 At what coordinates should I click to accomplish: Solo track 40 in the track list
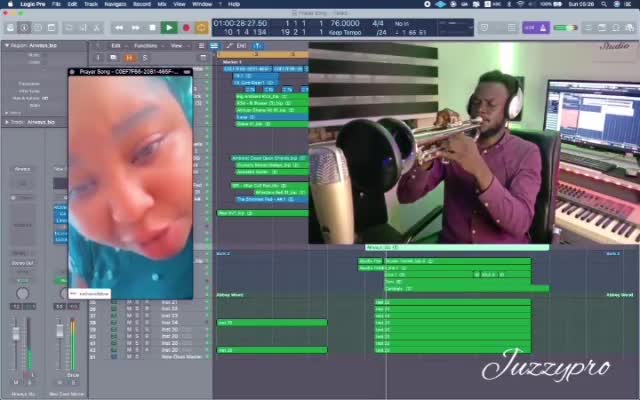[137, 336]
